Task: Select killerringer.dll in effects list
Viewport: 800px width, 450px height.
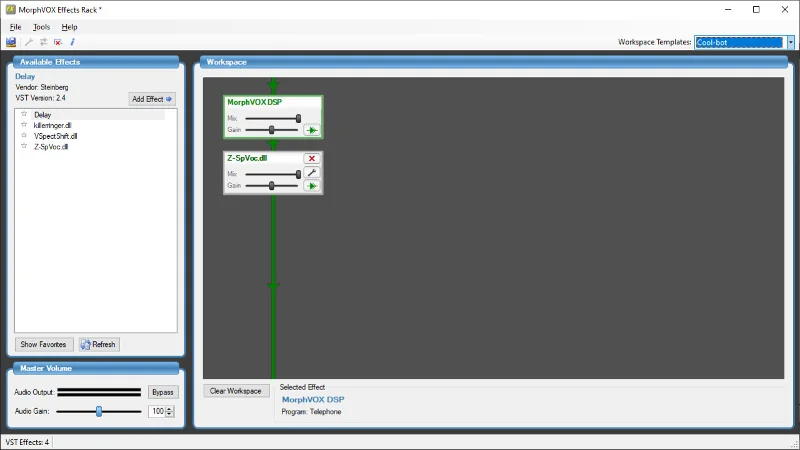Action: click(x=53, y=126)
